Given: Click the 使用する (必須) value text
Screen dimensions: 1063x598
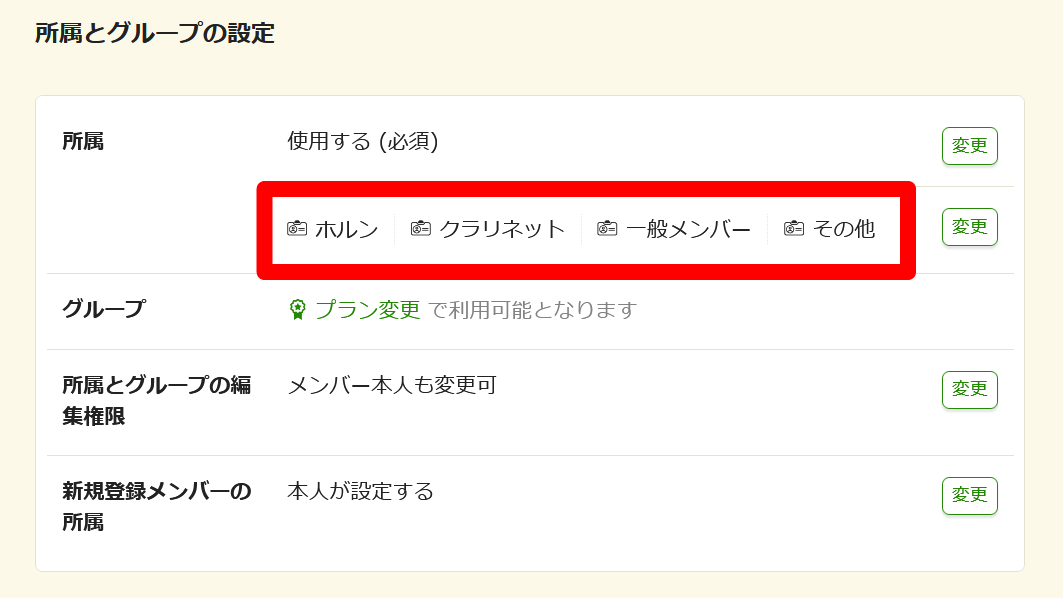Looking at the screenshot, I should pos(363,141).
